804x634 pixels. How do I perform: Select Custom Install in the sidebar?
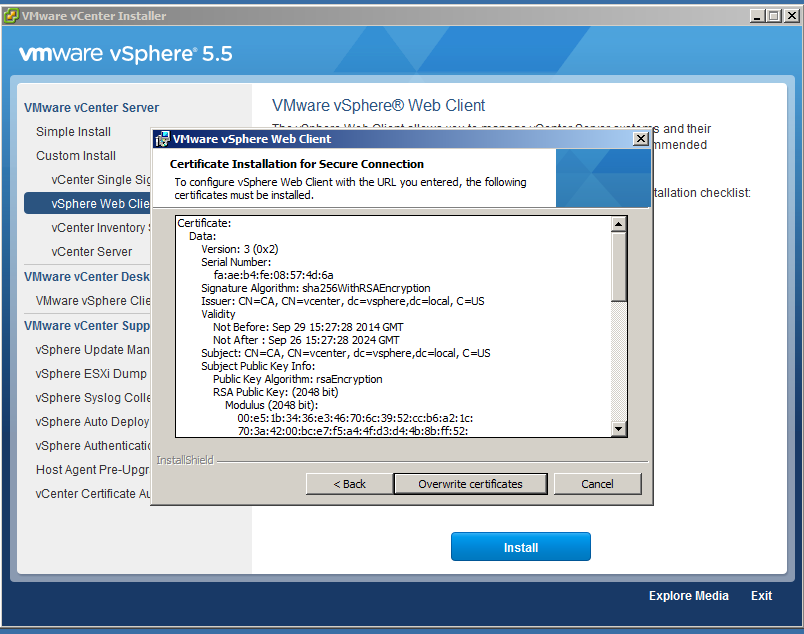point(76,156)
